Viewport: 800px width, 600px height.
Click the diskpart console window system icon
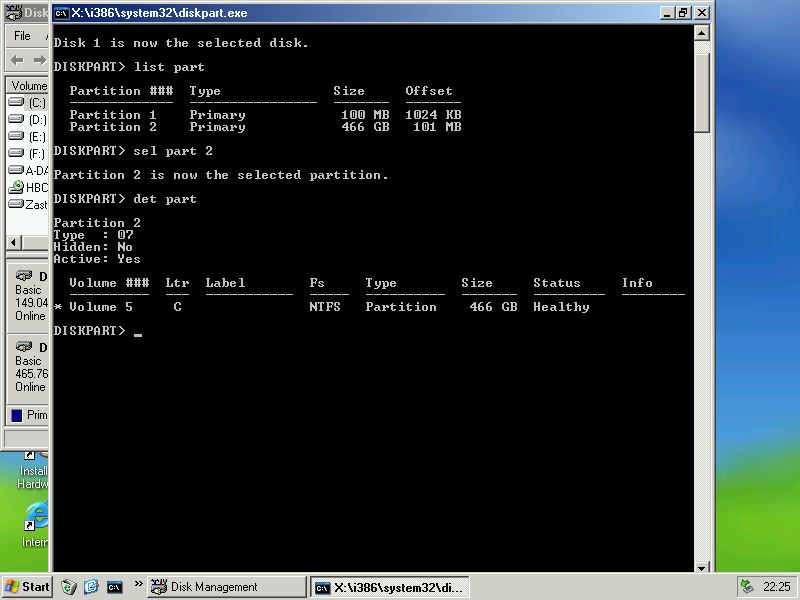[61, 13]
